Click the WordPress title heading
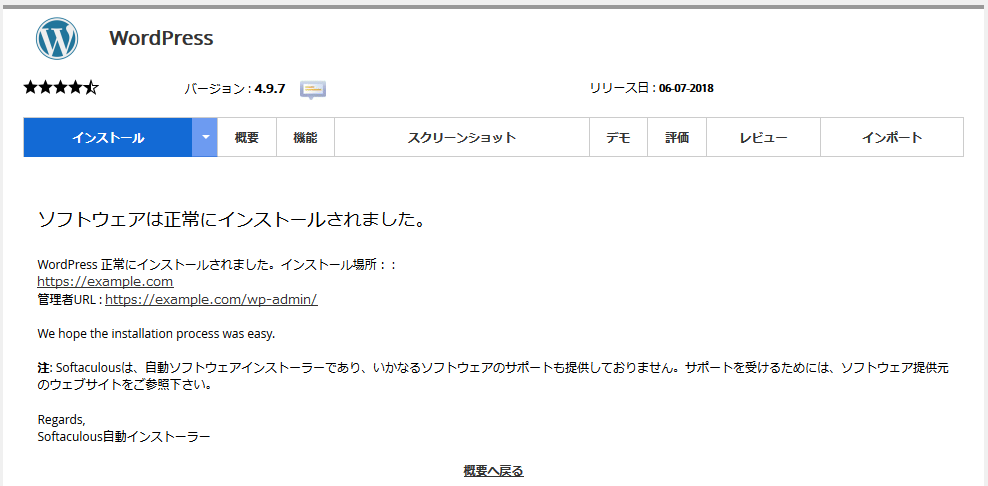The height and width of the screenshot is (486, 988). pos(161,39)
